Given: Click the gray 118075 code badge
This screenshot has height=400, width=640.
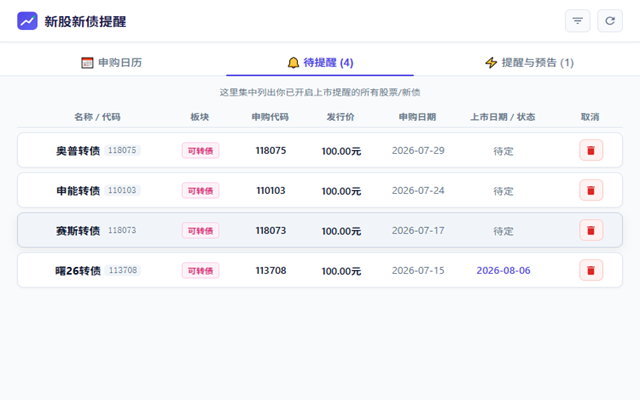Looking at the screenshot, I should point(122,150).
